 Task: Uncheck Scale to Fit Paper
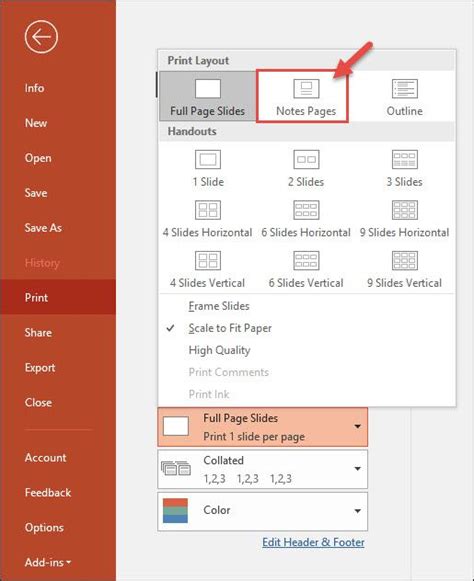[230, 328]
